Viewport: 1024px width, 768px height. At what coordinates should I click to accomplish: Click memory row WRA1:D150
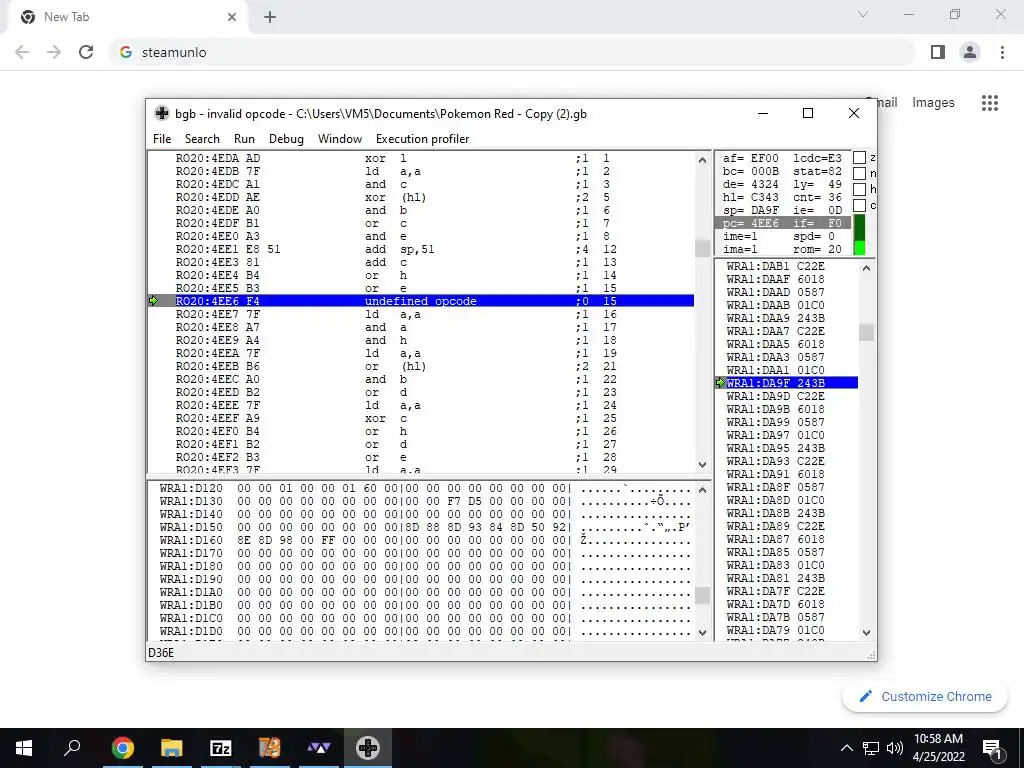click(424, 527)
